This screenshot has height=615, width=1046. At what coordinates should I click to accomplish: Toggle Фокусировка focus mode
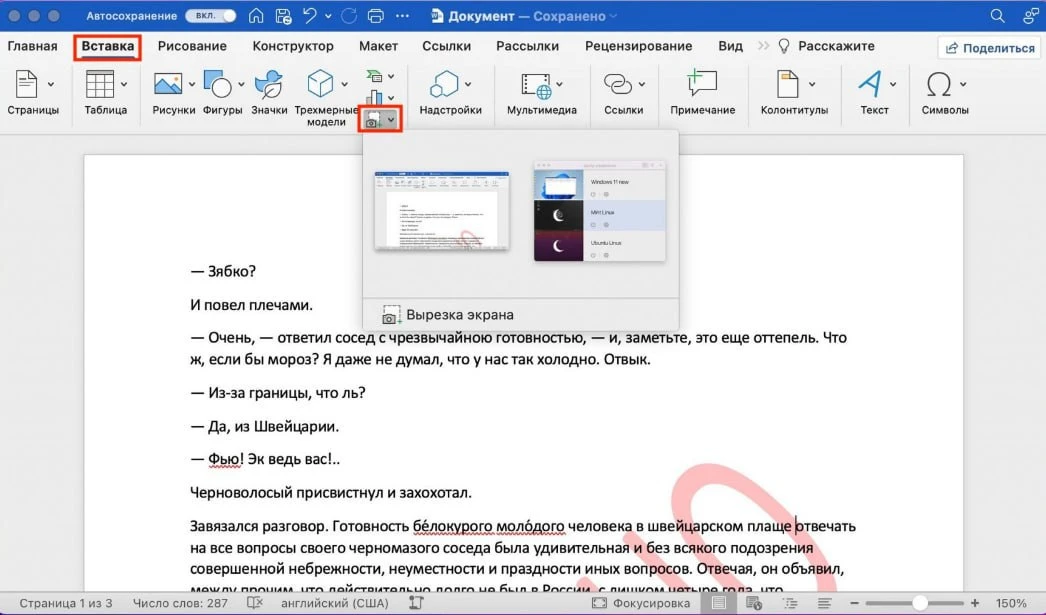click(x=641, y=603)
